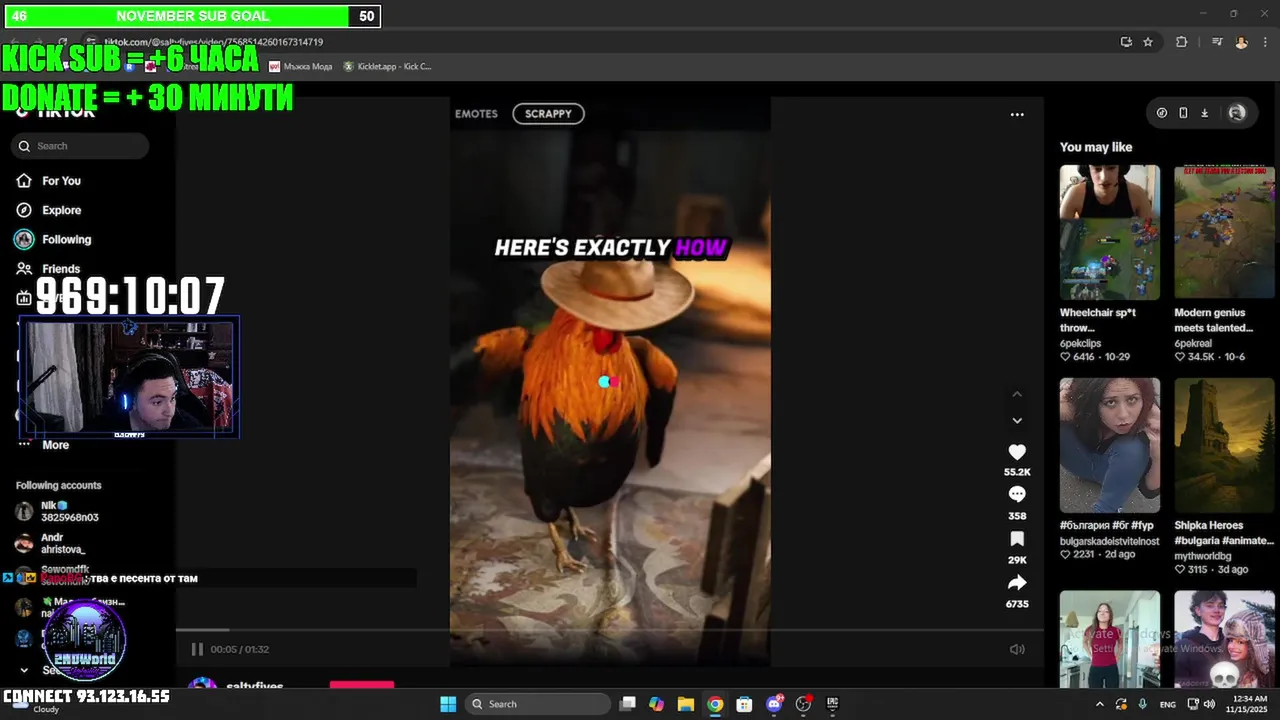Open the 6pekreal author link
The width and height of the screenshot is (1280, 720).
point(1194,343)
